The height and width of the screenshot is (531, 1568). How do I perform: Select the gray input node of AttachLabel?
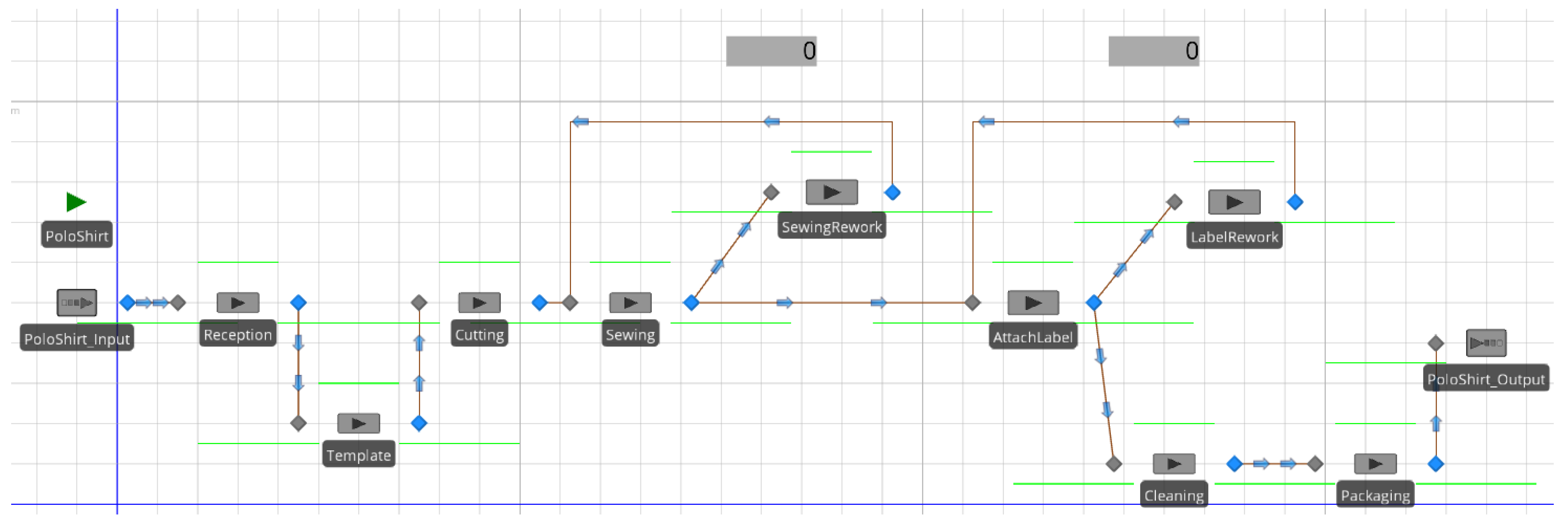tap(973, 302)
